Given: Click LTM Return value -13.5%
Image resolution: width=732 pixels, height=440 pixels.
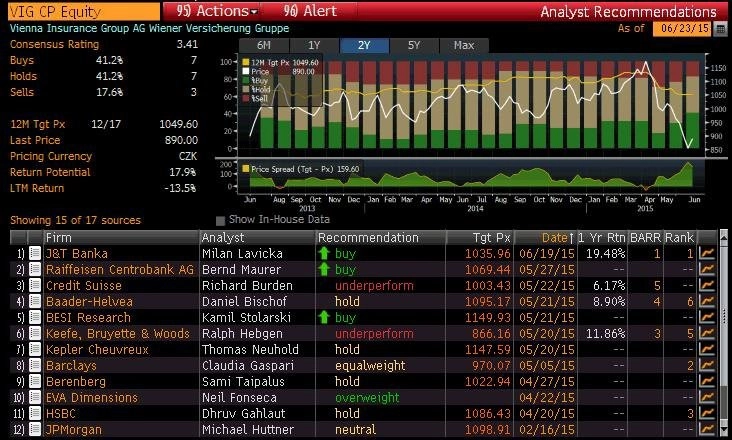Looking at the screenshot, I should tap(180, 189).
